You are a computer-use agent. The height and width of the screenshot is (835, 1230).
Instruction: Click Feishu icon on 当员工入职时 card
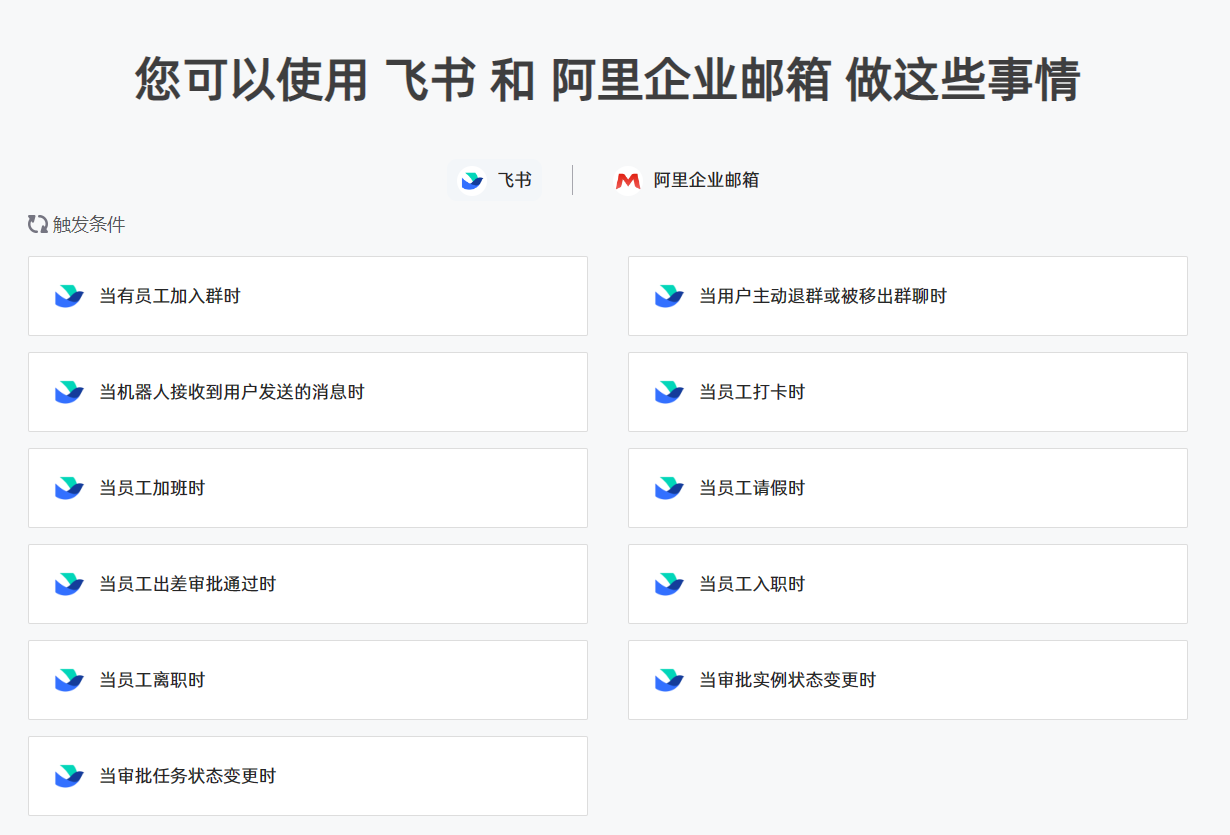coord(669,584)
